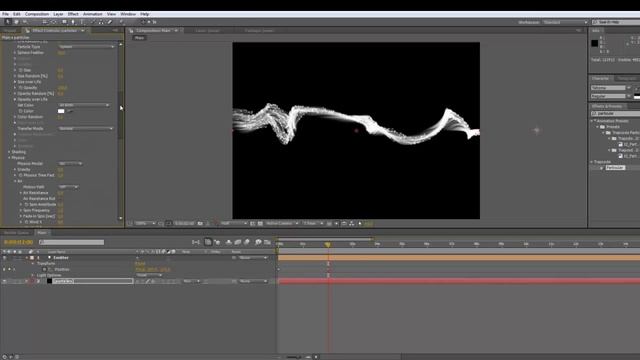Viewport: 640px width, 360px height.
Task: Expand the Size over Life property
Action: (x=15, y=82)
